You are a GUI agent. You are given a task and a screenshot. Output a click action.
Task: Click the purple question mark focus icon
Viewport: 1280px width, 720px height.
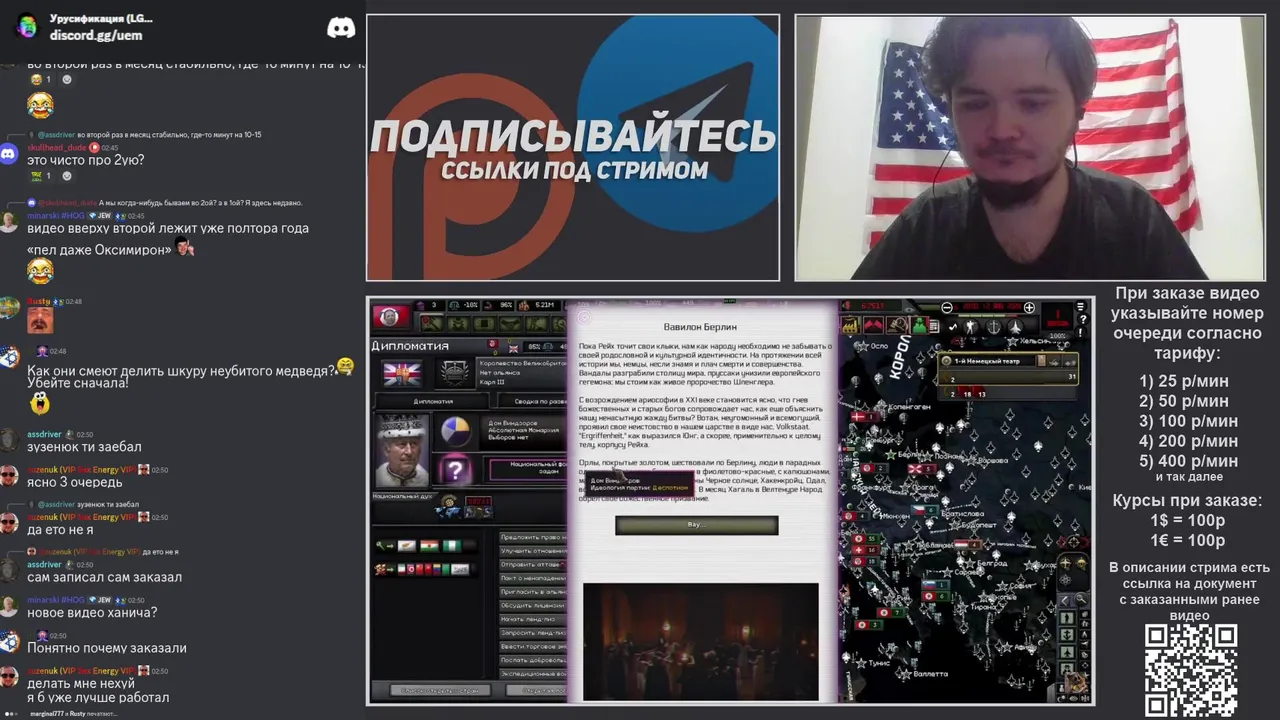(455, 469)
